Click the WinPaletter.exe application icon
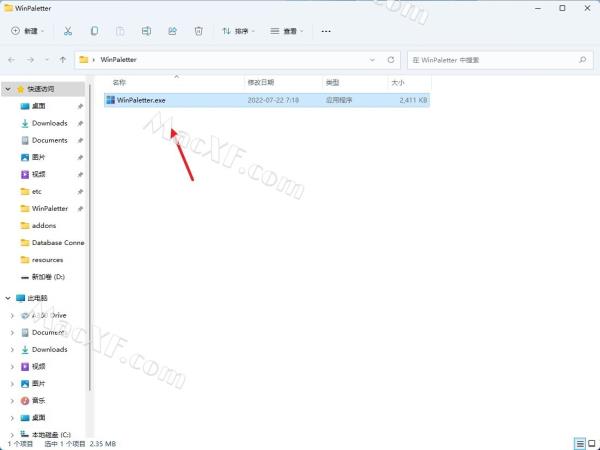This screenshot has width=600, height=450. coord(111,100)
